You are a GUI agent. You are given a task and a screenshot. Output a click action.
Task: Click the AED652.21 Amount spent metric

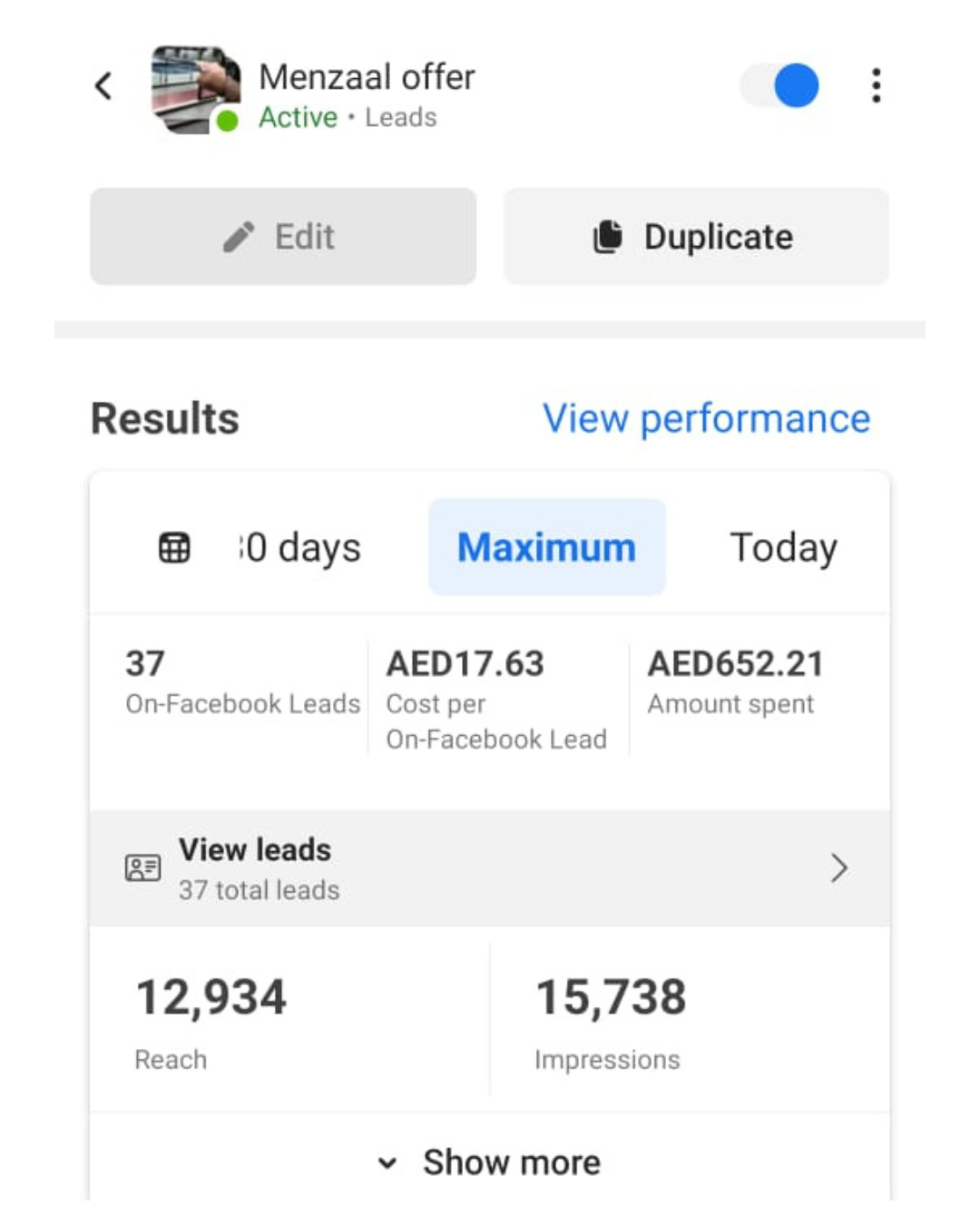pos(735,682)
